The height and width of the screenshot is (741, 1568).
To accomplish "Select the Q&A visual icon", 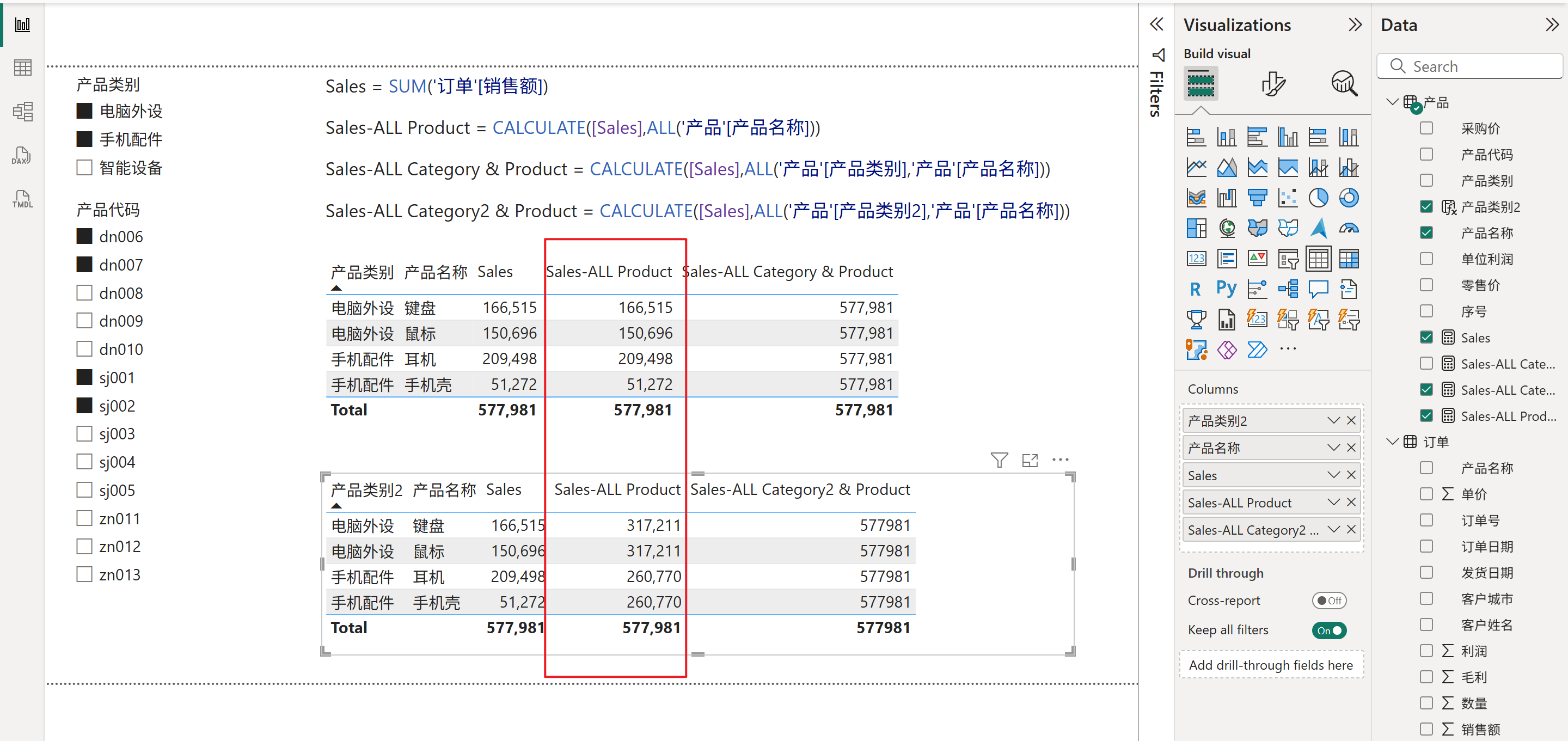I will click(1318, 289).
